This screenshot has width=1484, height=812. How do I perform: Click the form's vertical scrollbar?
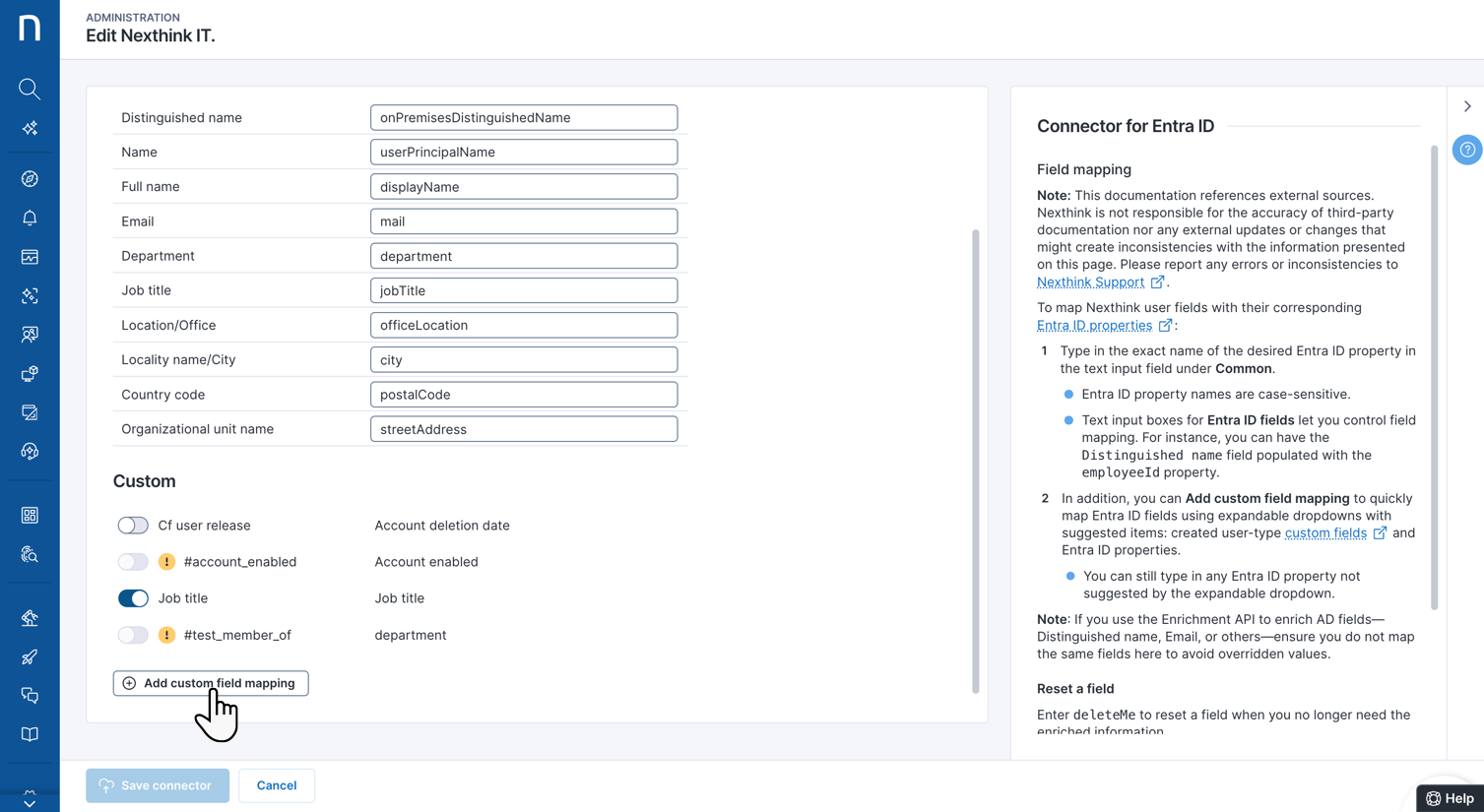(976, 462)
